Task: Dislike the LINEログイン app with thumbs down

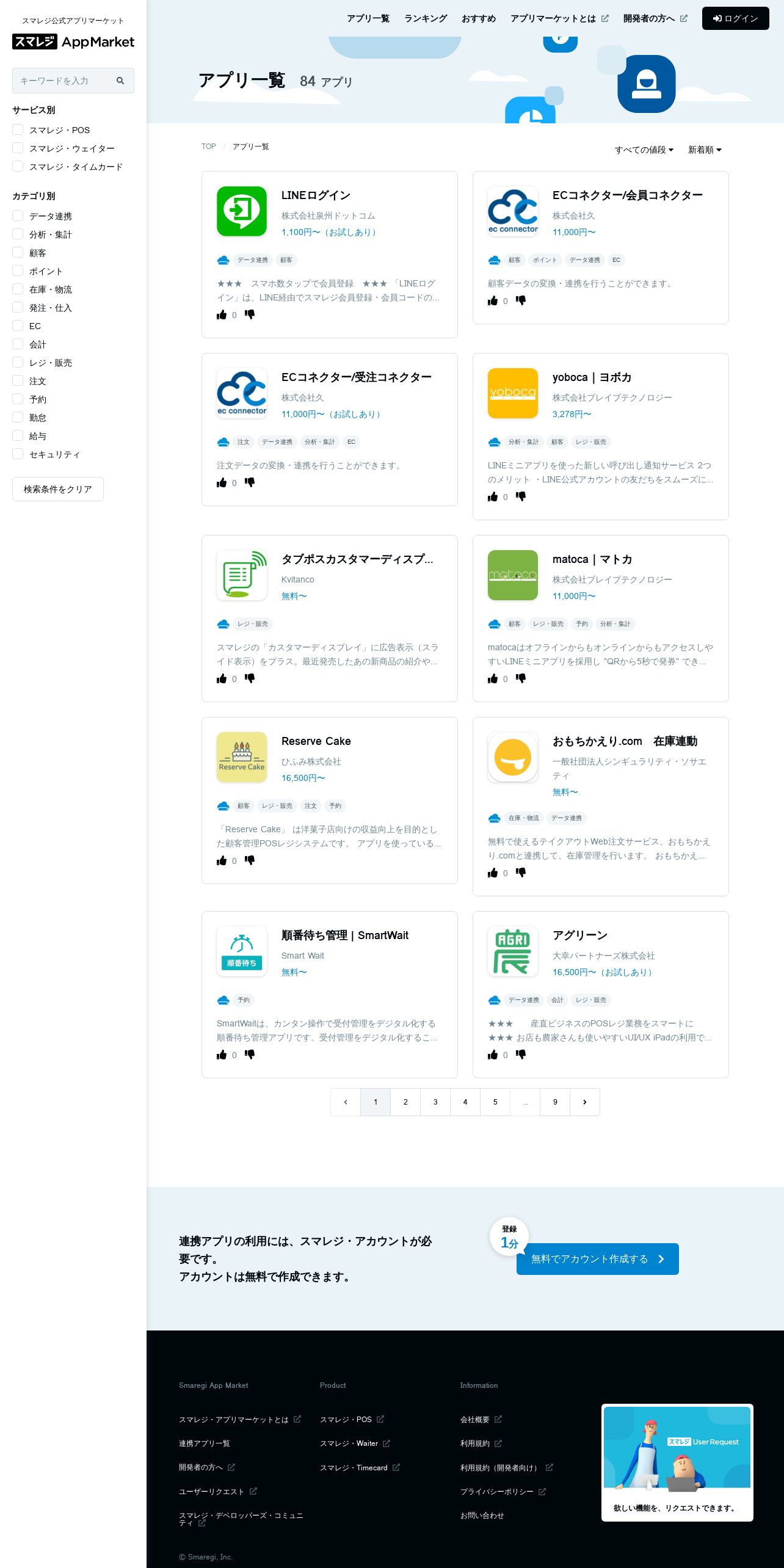Action: click(x=250, y=315)
